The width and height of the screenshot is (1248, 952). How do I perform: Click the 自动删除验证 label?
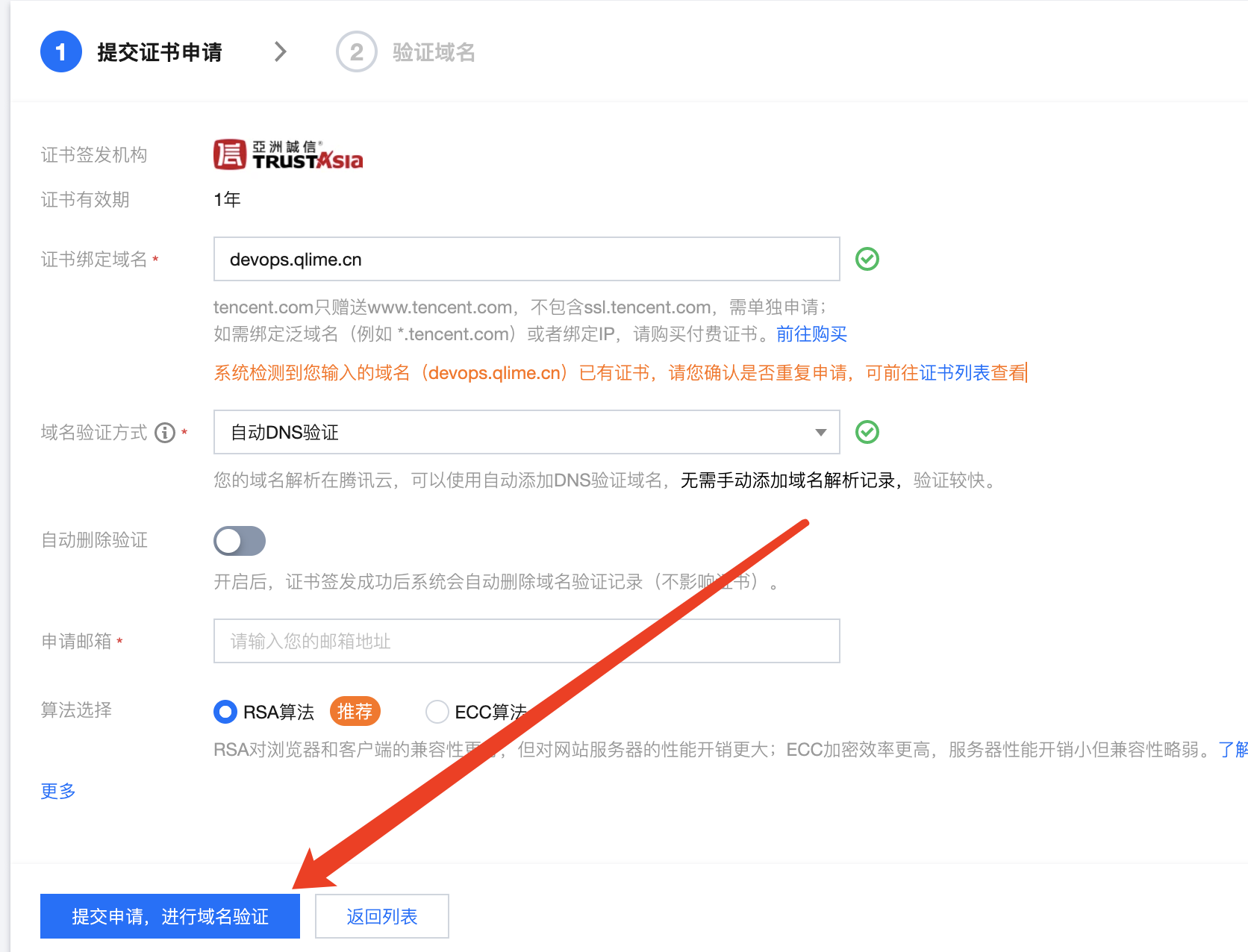94,539
